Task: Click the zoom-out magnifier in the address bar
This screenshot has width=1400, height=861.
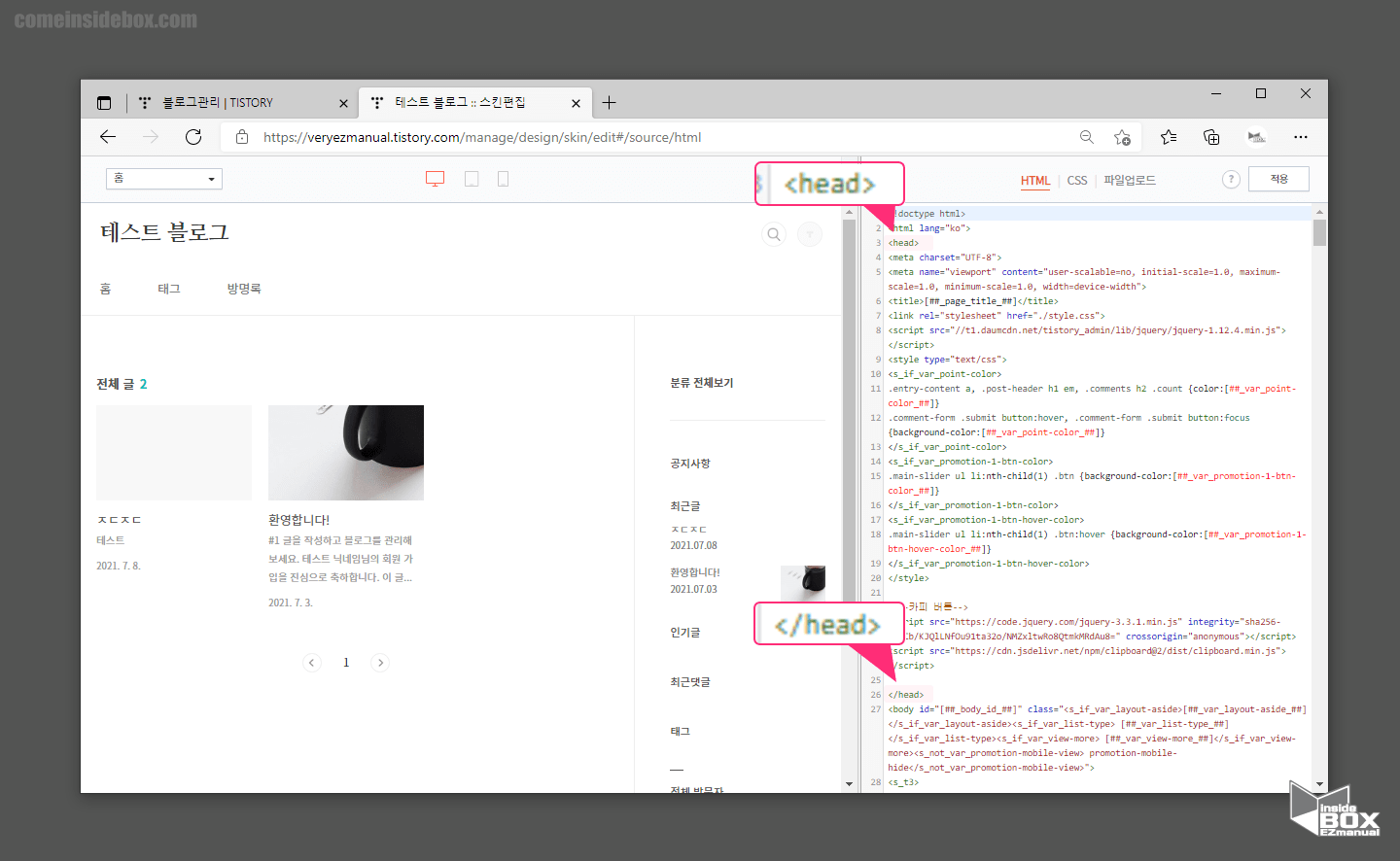Action: [x=1087, y=137]
